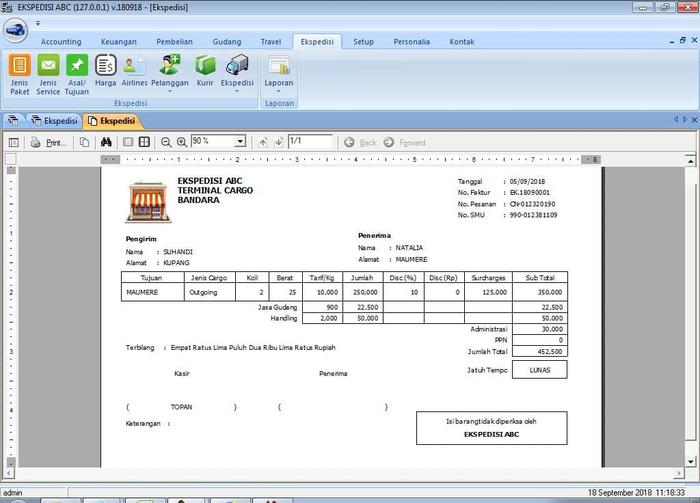Image resolution: width=700 pixels, height=503 pixels.
Task: Click the zoom in magnifier icon
Action: point(181,142)
